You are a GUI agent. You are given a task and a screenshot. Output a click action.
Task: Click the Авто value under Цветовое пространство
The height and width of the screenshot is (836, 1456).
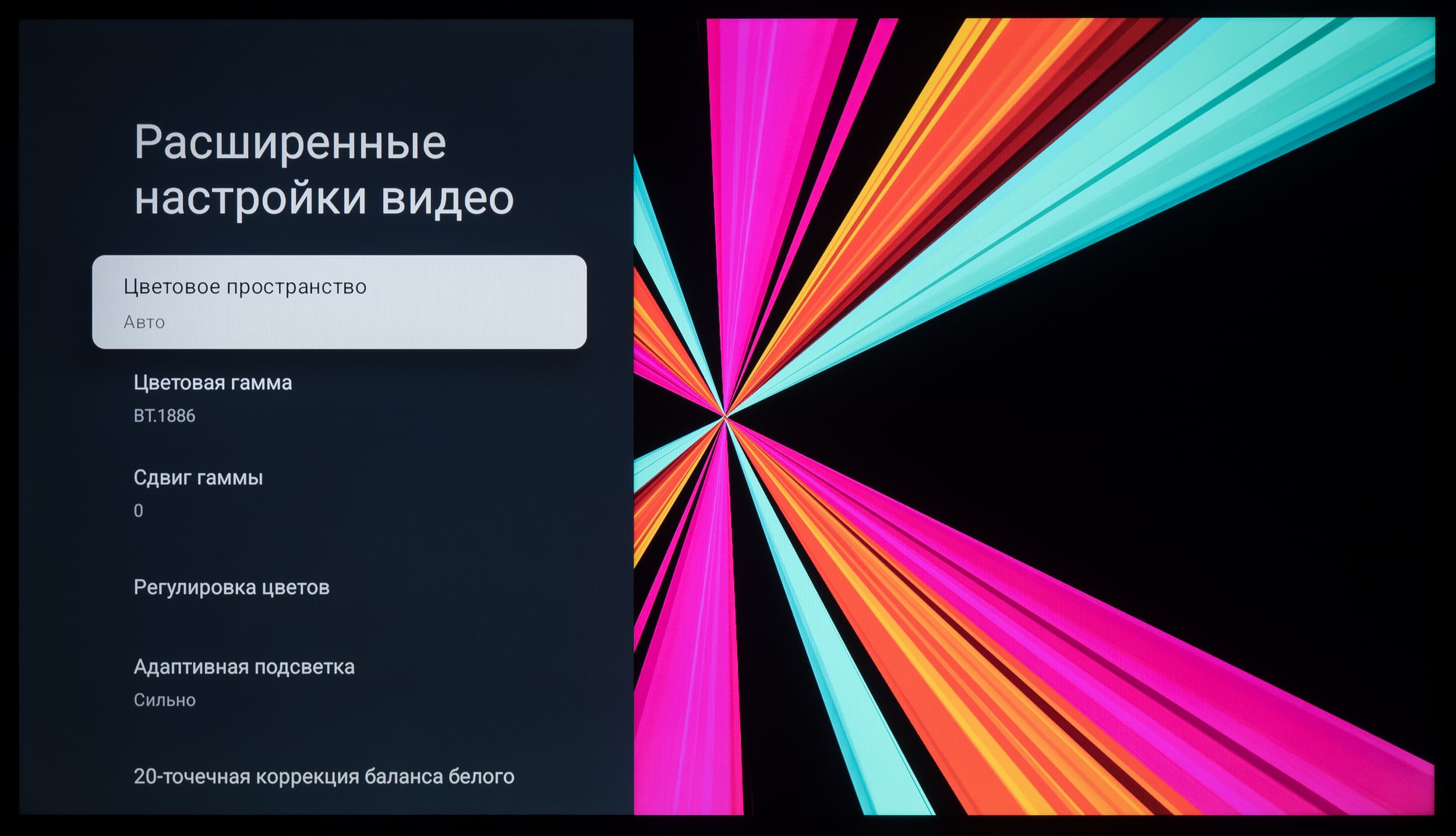pos(144,322)
